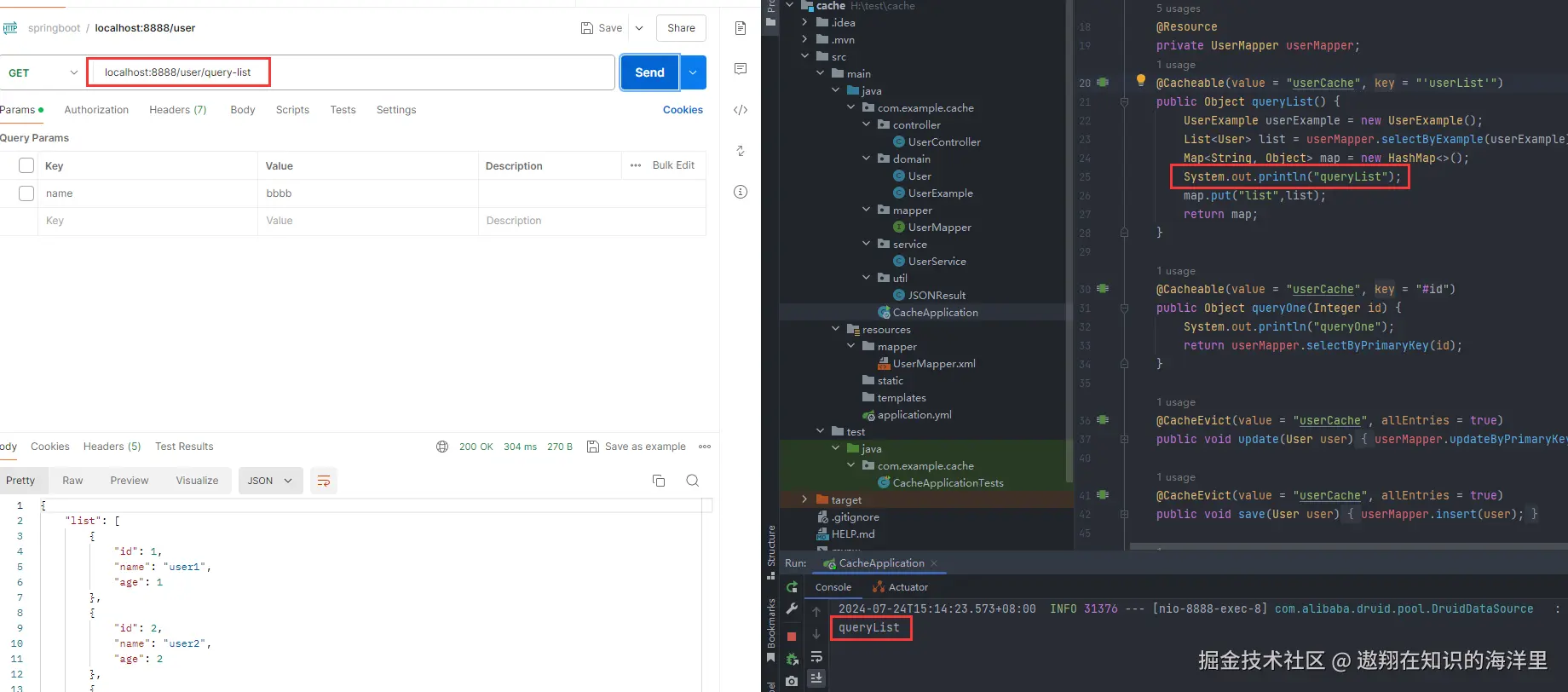Screen dimensions: 1568x692
Task: Open the Test Results tab
Action: pos(184,447)
